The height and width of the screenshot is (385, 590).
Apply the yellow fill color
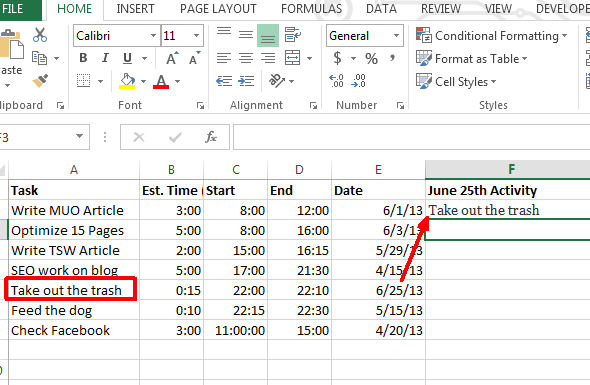pos(127,81)
